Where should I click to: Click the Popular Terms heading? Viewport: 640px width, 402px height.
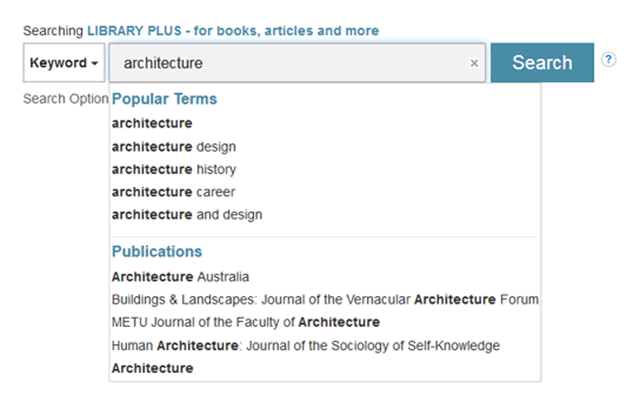[x=164, y=99]
